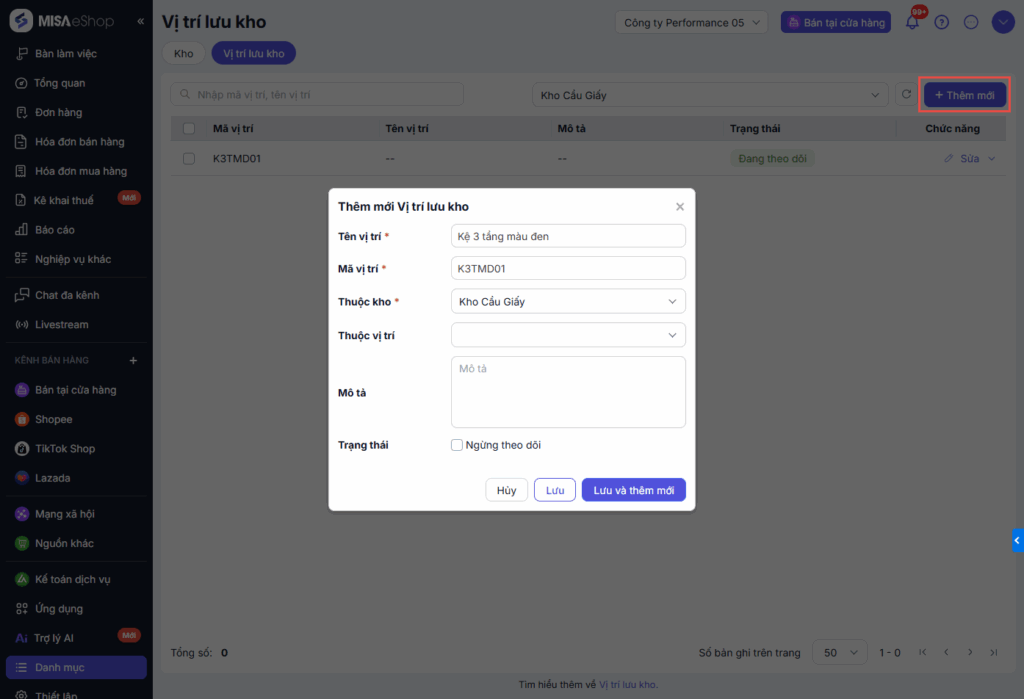1024x699 pixels.
Task: Click the Shopee channel icon
Action: [22, 419]
